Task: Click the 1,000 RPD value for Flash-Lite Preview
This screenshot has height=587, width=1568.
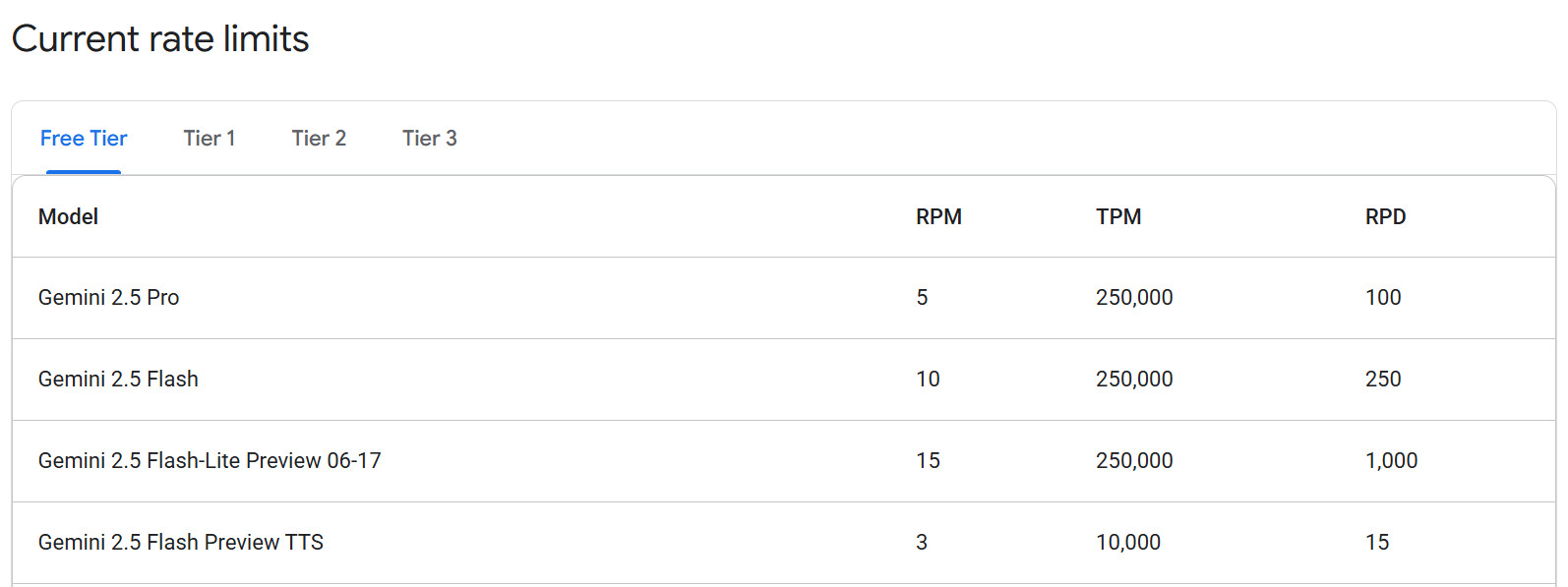Action: pyautogui.click(x=1391, y=461)
